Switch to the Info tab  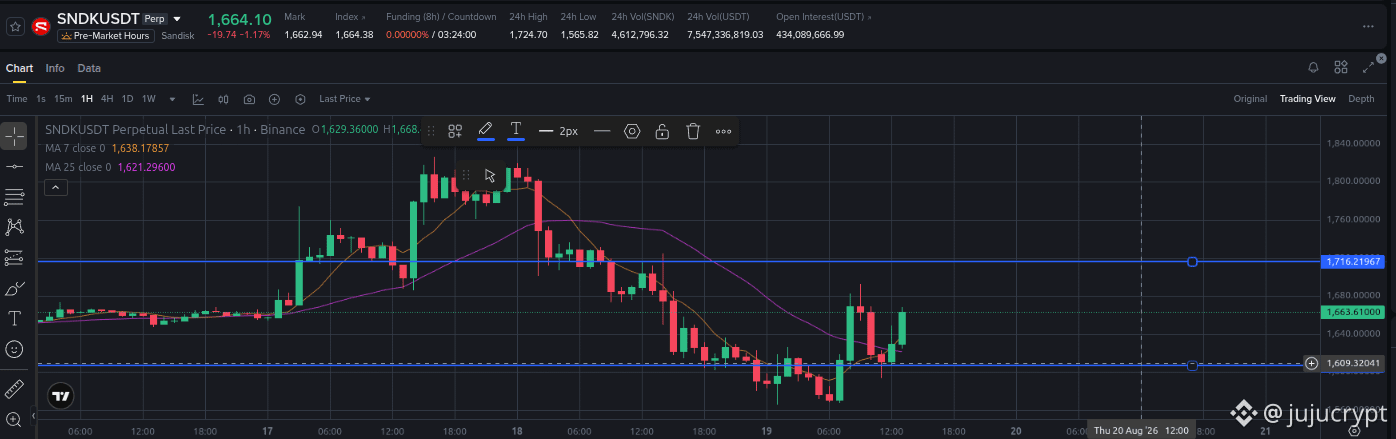click(x=55, y=68)
